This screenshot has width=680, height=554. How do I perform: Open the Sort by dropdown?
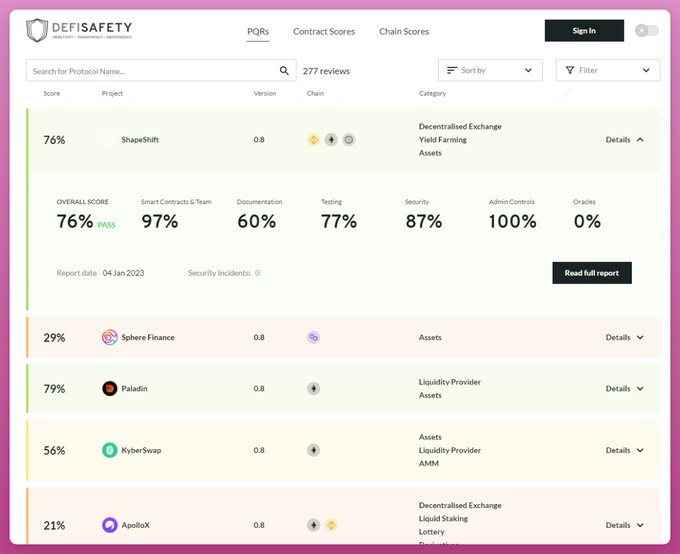click(x=490, y=70)
